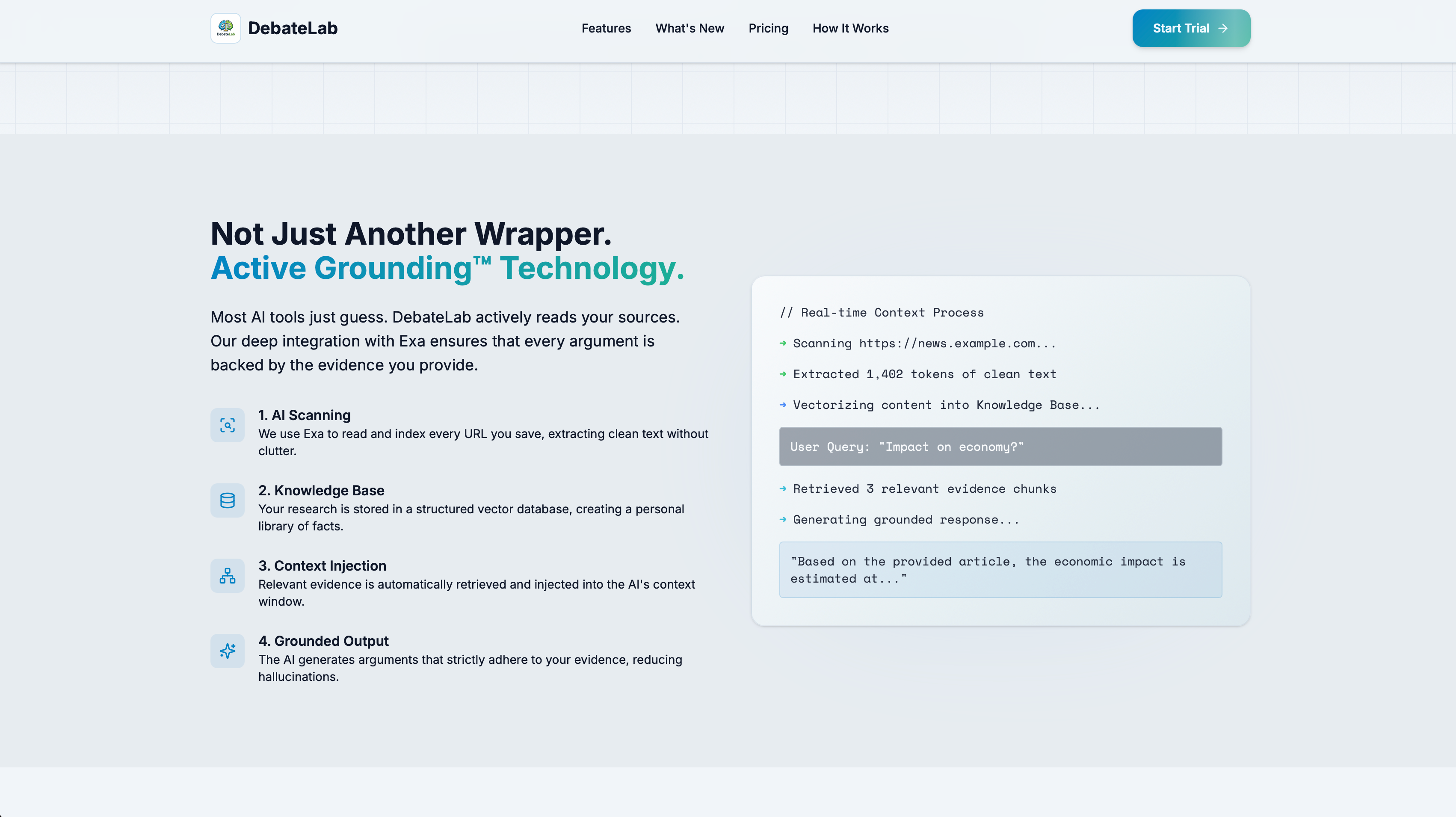
Task: Click the DebateLab logo icon
Action: [x=225, y=28]
